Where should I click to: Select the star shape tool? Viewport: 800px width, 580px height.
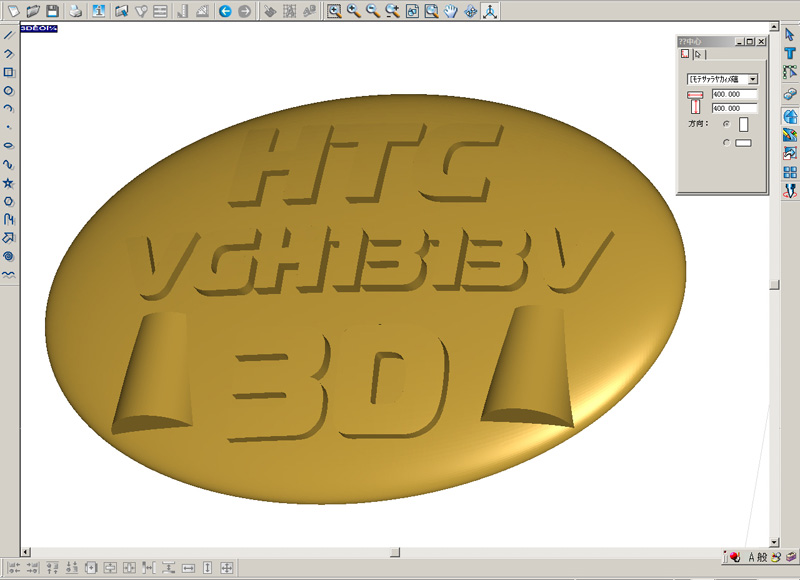[x=9, y=183]
